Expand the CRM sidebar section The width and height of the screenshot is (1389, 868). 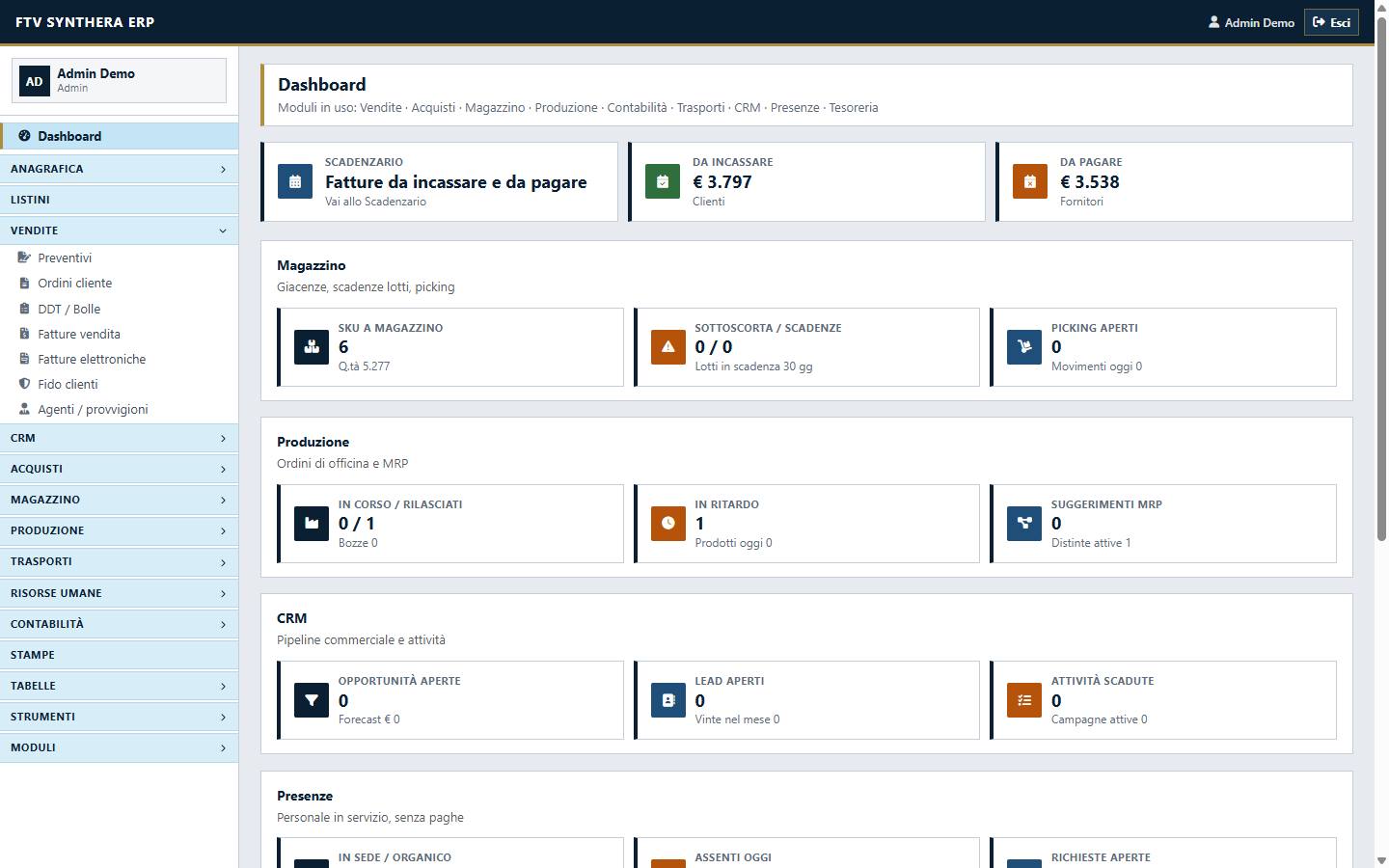pyautogui.click(x=119, y=438)
